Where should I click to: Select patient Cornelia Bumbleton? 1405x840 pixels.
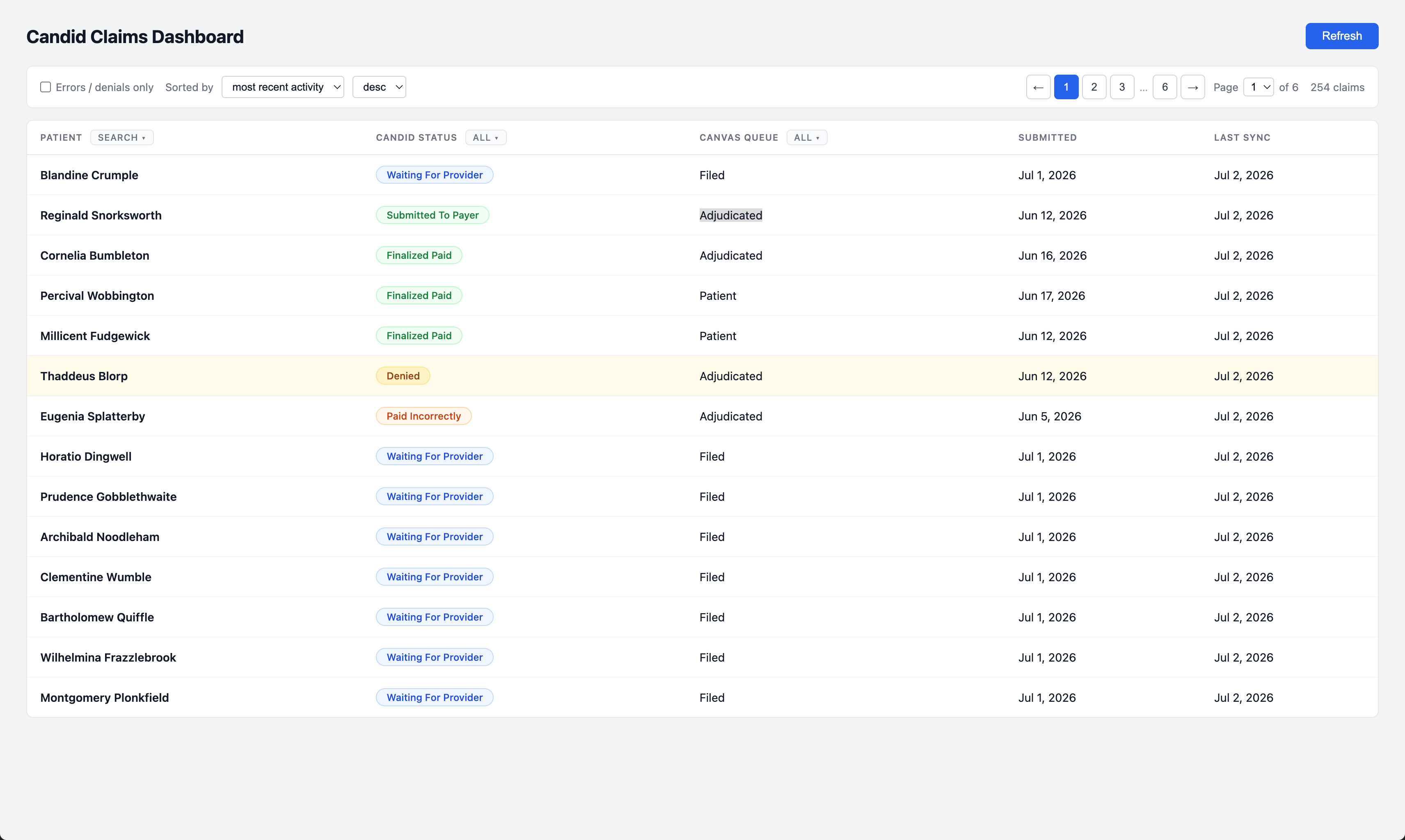(94, 255)
